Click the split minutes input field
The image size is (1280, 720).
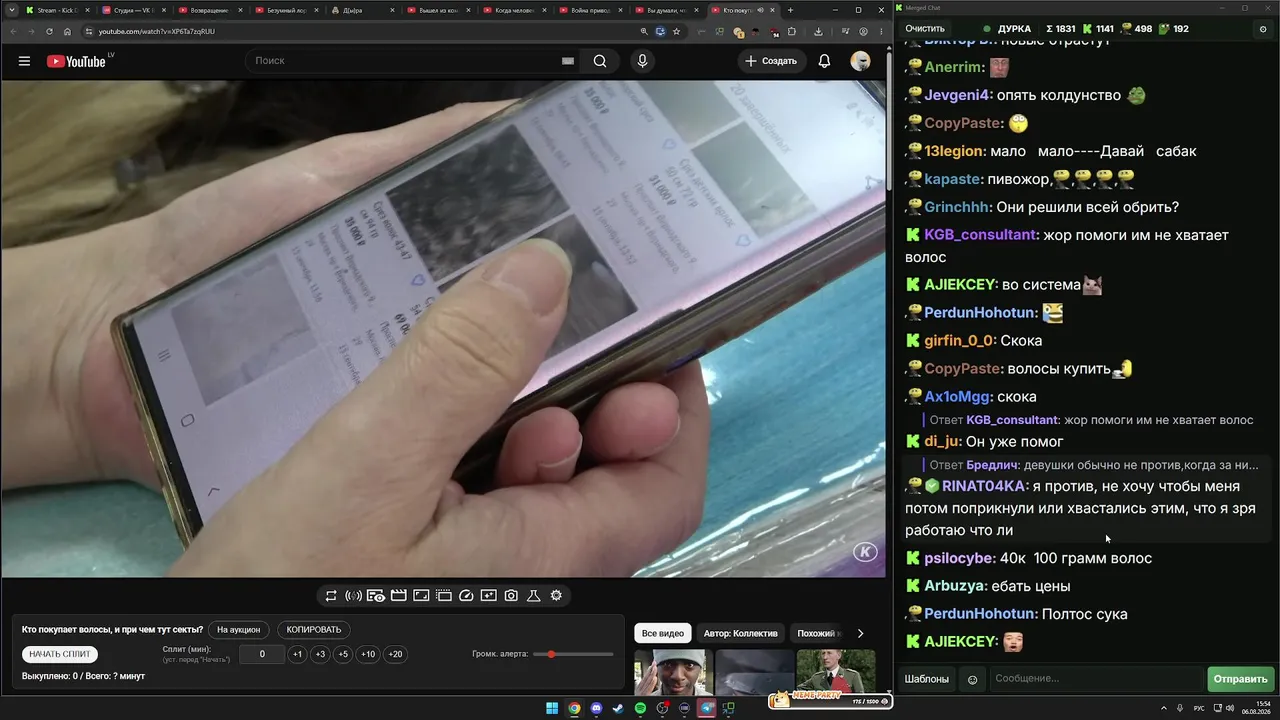[x=262, y=654]
